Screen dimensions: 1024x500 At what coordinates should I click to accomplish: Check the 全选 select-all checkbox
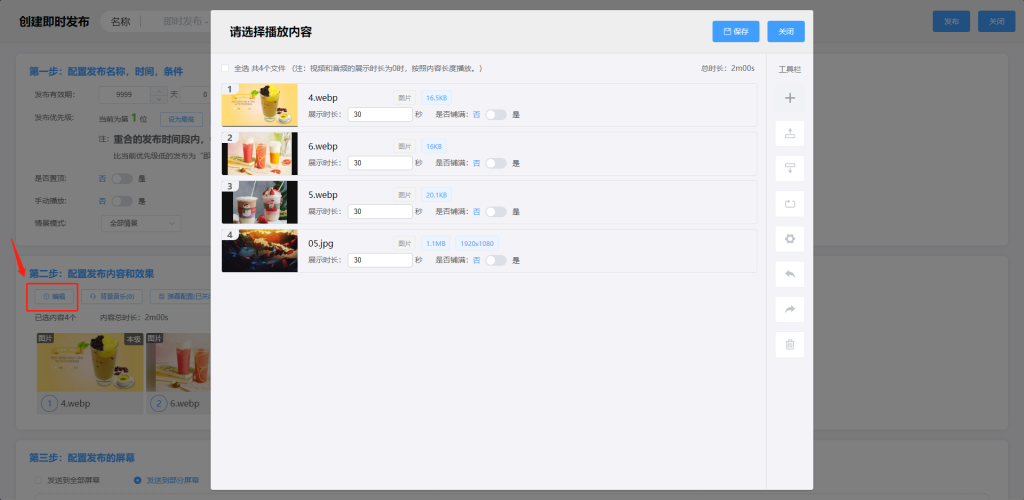(225, 68)
